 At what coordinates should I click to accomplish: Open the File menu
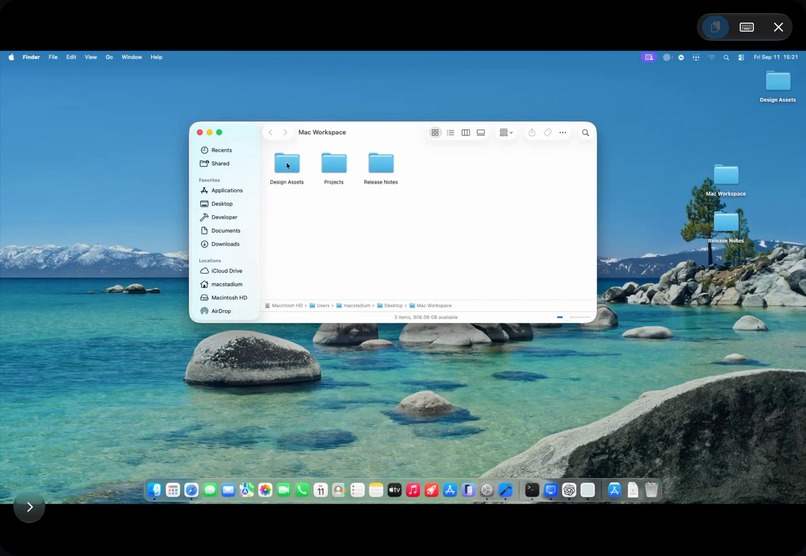point(53,57)
